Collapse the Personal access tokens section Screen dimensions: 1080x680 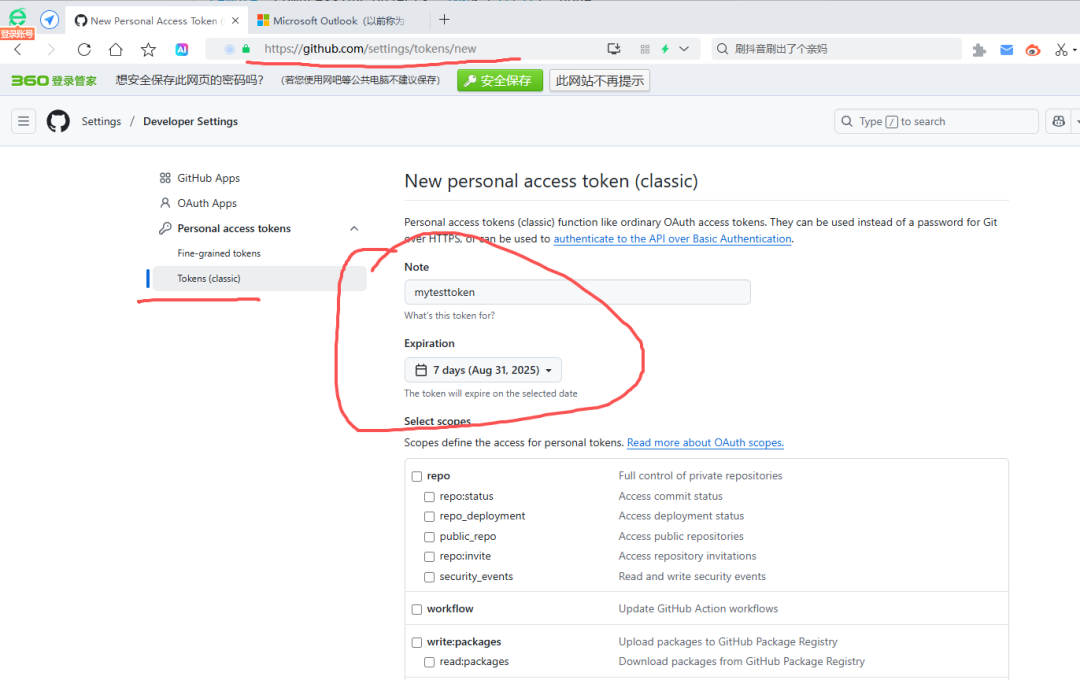click(x=354, y=229)
